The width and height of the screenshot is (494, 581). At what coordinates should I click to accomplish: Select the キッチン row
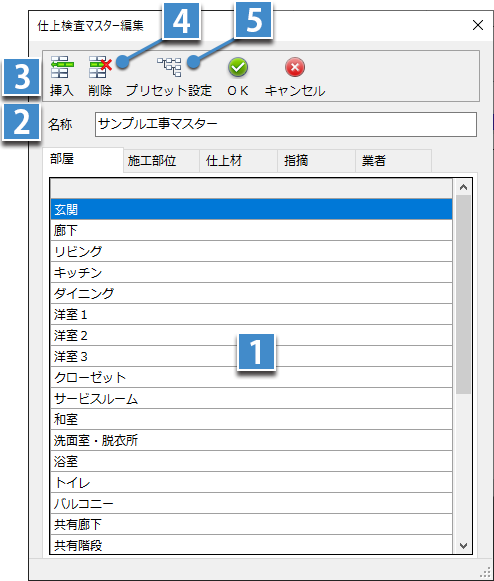(x=251, y=272)
